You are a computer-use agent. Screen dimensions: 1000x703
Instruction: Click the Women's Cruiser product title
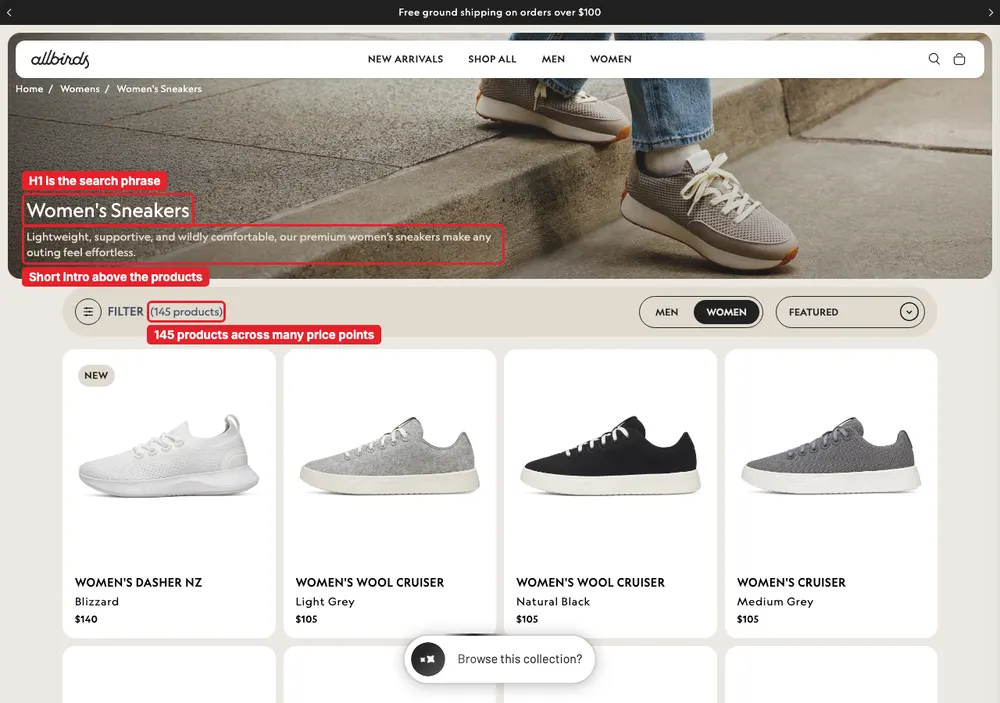click(x=791, y=582)
